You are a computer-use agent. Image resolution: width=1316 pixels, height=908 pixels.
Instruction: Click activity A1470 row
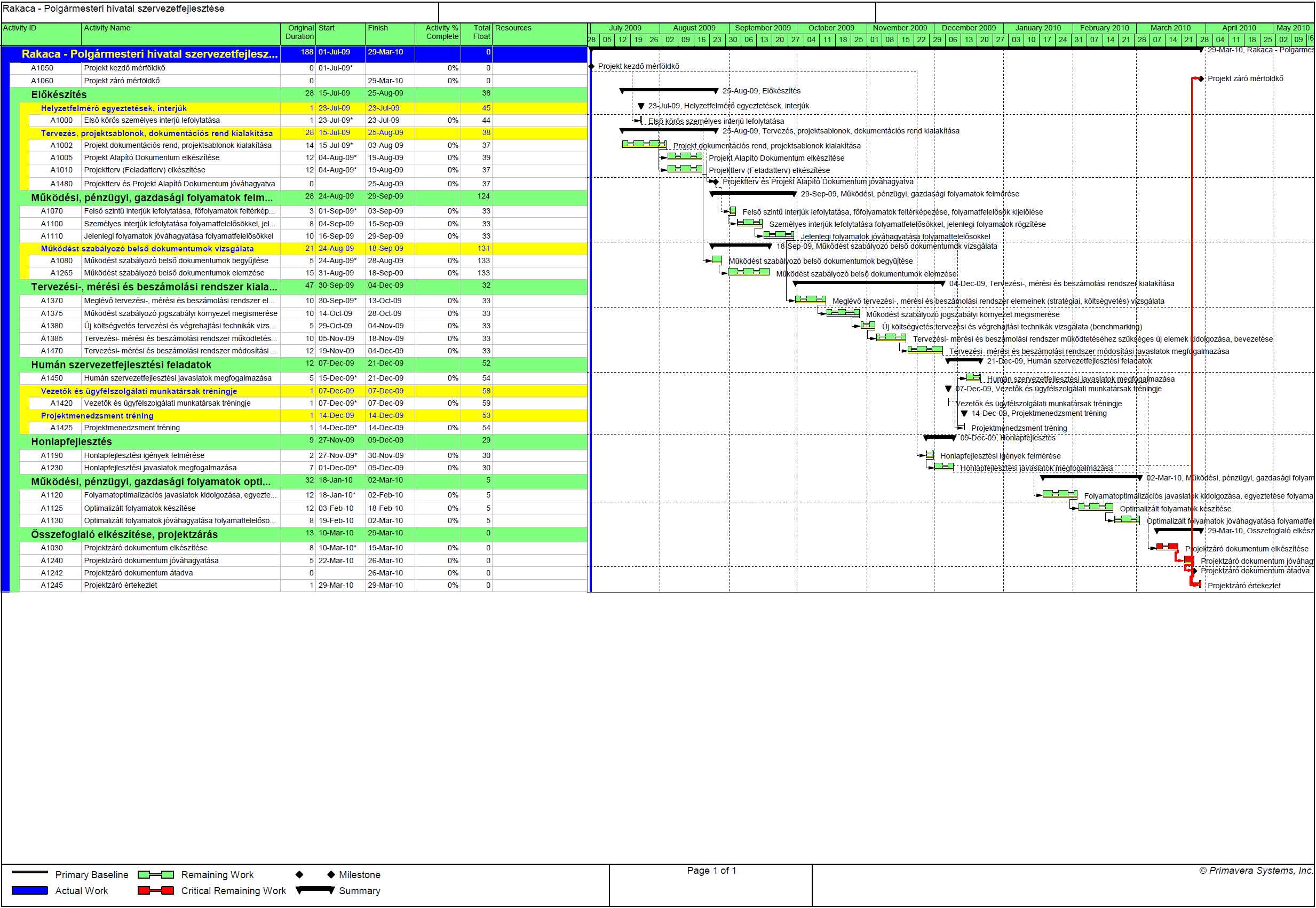click(x=304, y=351)
